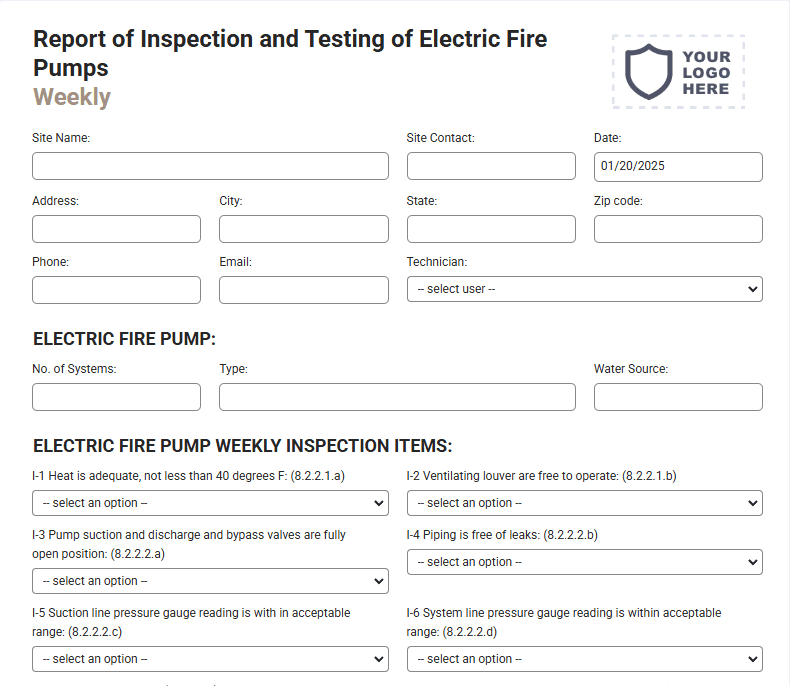Open the I-4 Piping free of leaks dropdown
The height and width of the screenshot is (686, 790).
[584, 562]
